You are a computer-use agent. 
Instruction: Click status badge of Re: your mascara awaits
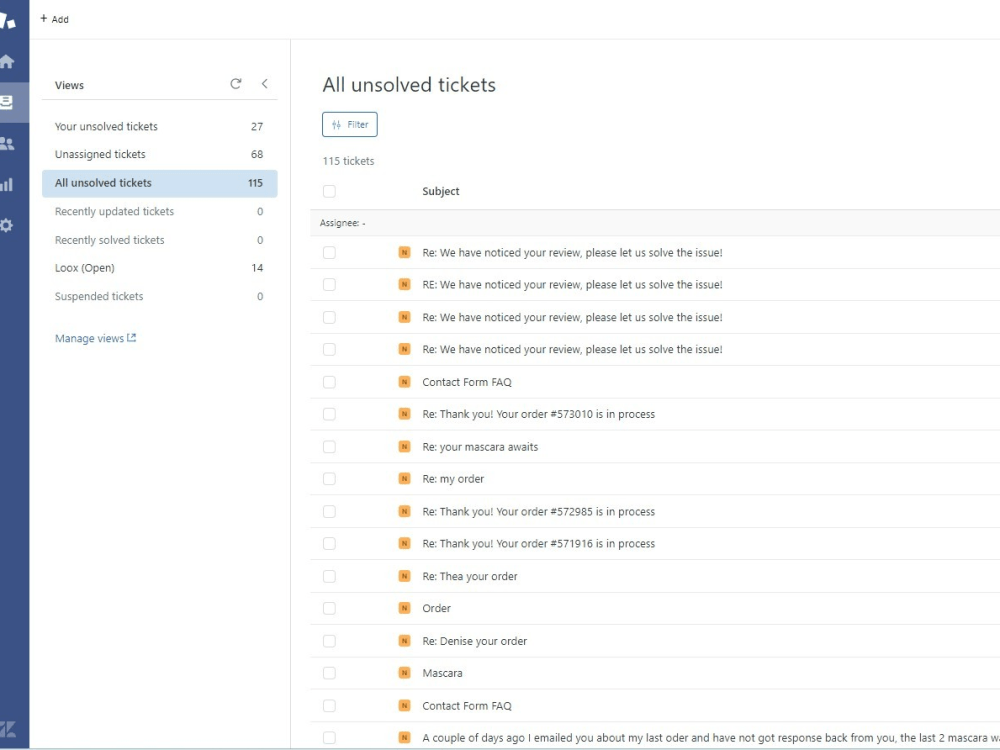pos(404,446)
